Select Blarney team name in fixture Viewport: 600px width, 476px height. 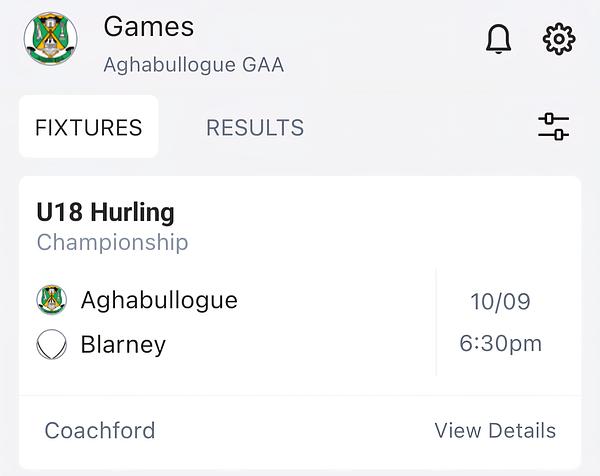123,344
